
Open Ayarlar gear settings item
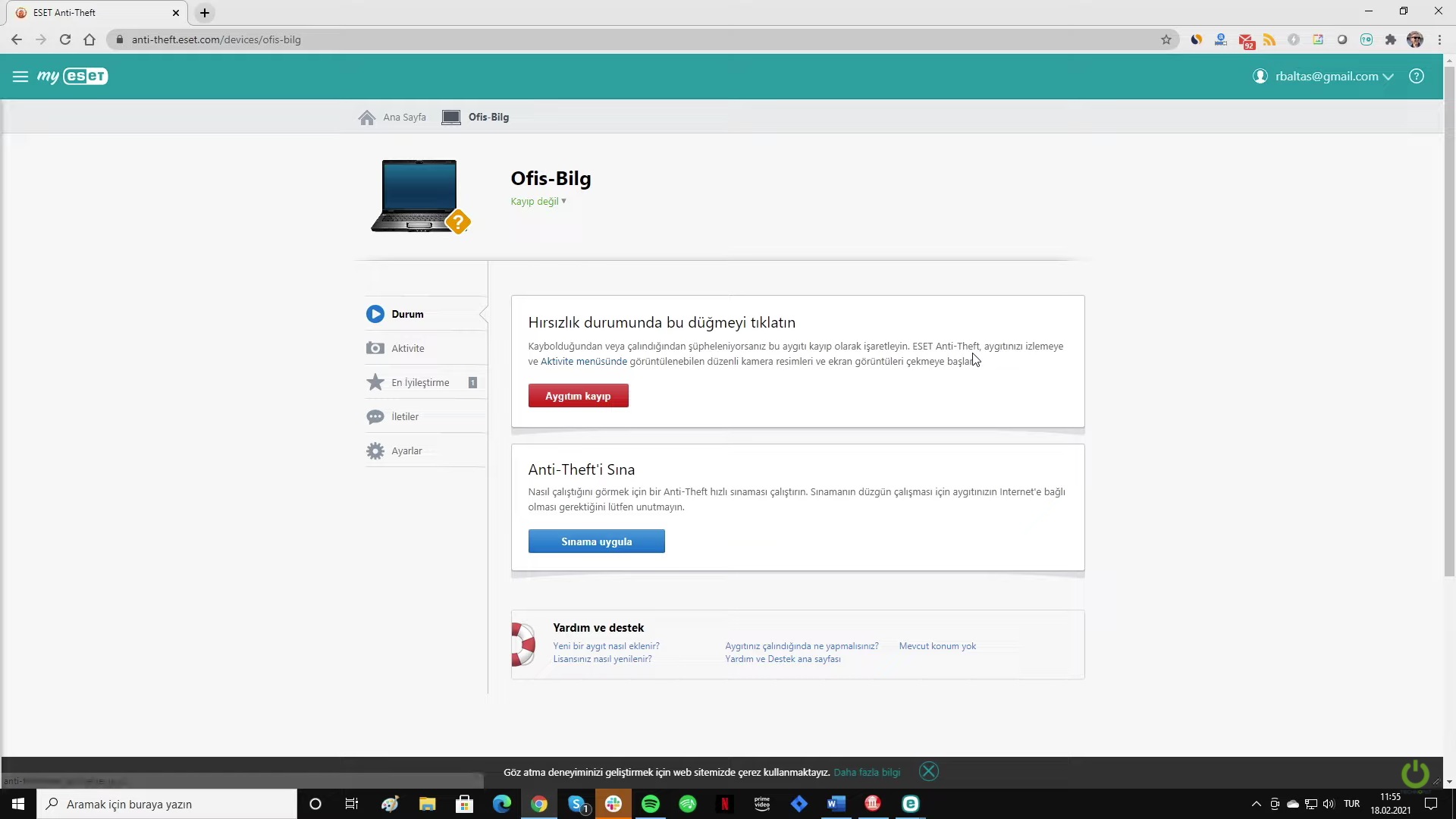[406, 450]
